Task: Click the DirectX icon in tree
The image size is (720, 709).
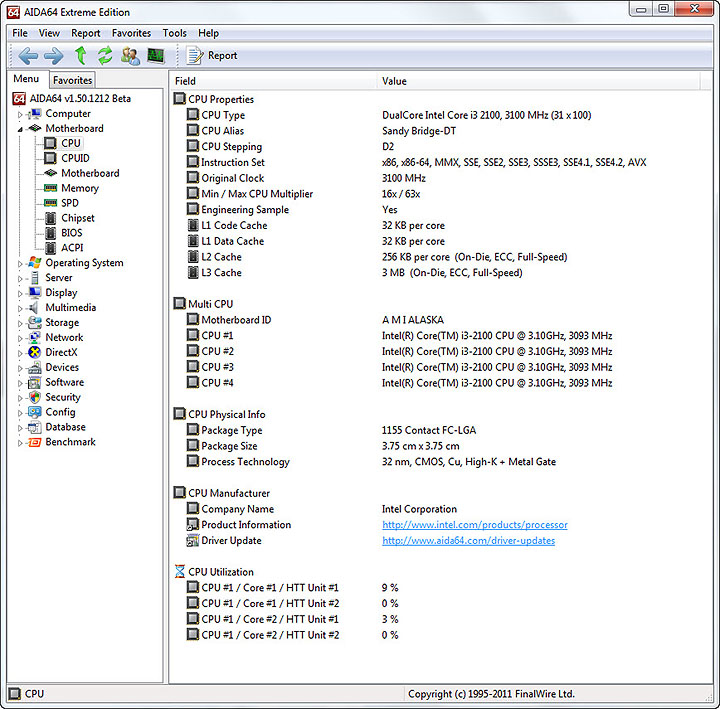Action: [x=34, y=352]
